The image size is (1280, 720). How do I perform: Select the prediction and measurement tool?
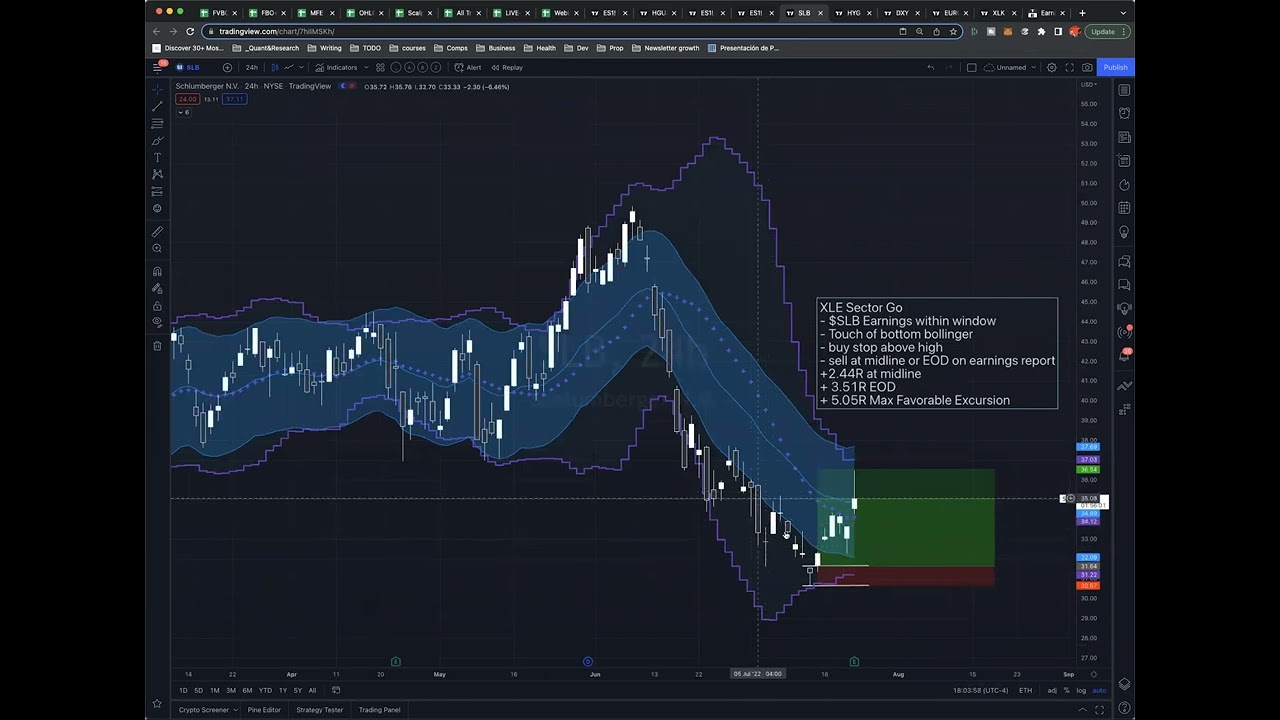(157, 191)
